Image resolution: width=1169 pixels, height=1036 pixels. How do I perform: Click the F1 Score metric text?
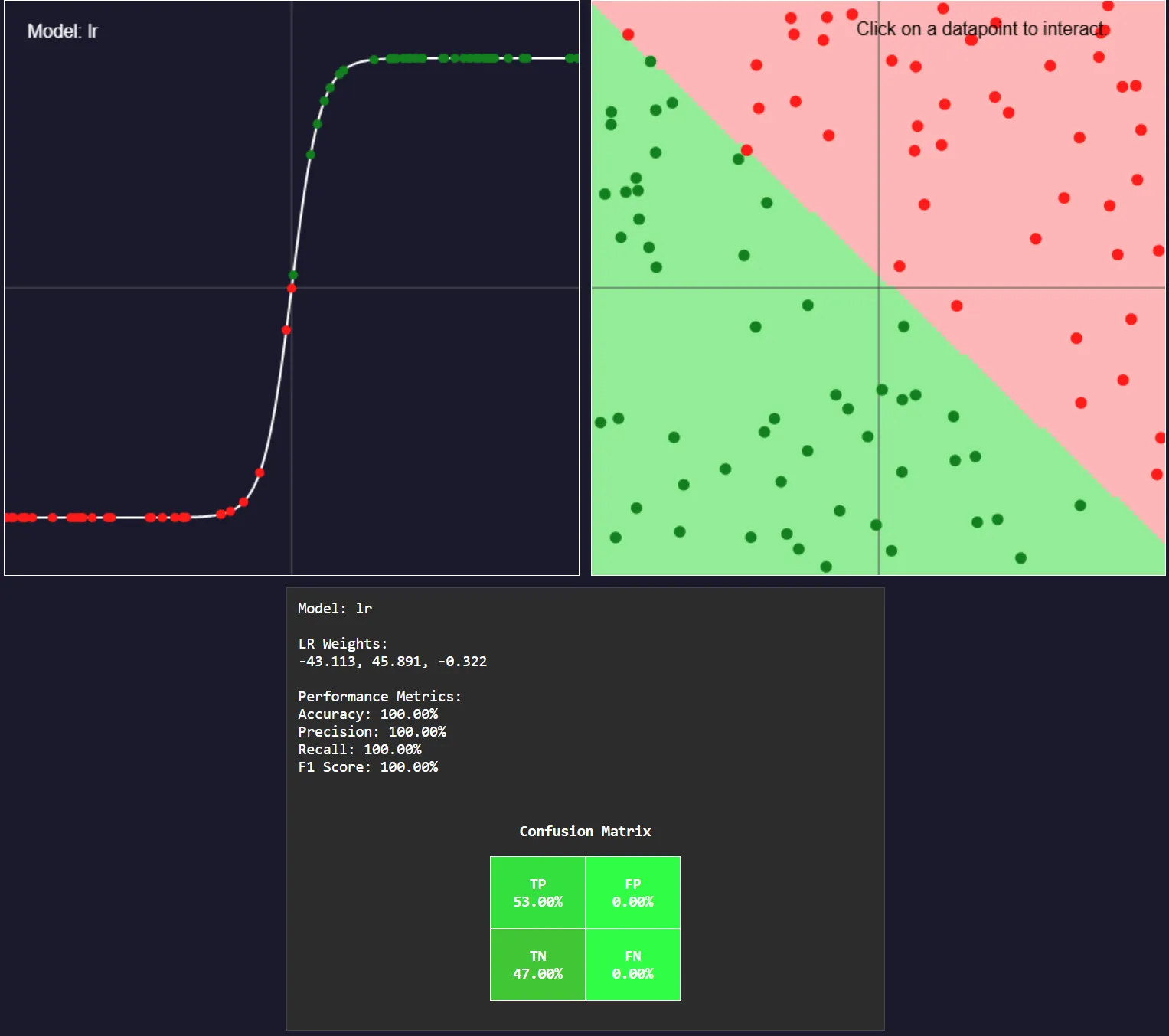coord(367,766)
